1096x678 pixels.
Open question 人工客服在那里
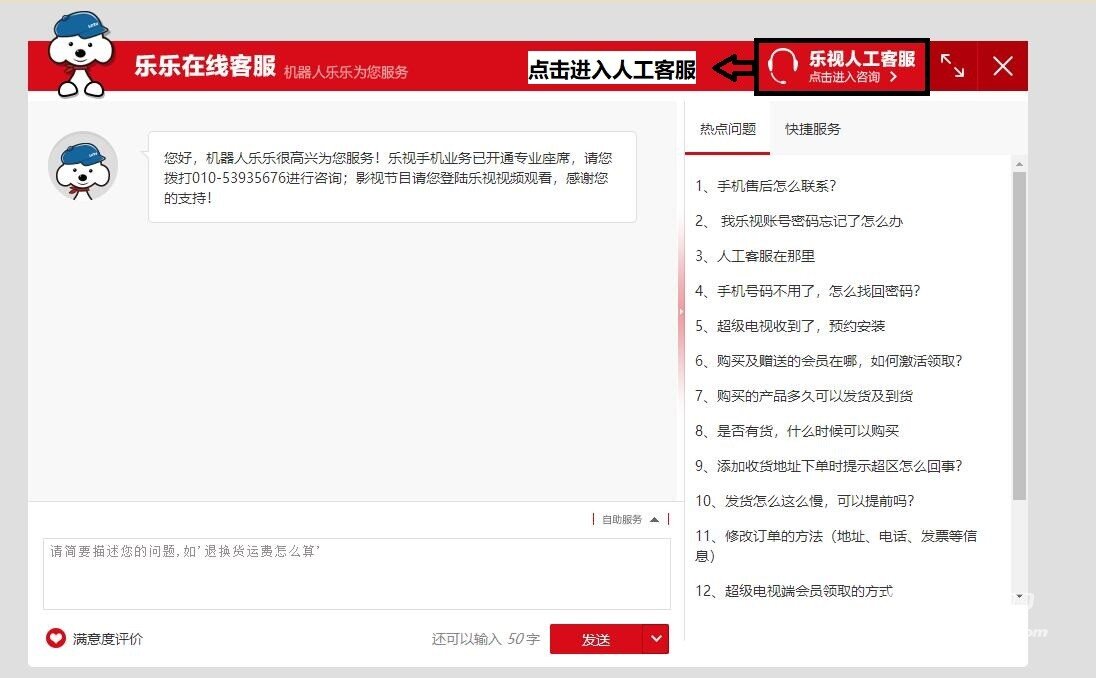pos(755,256)
